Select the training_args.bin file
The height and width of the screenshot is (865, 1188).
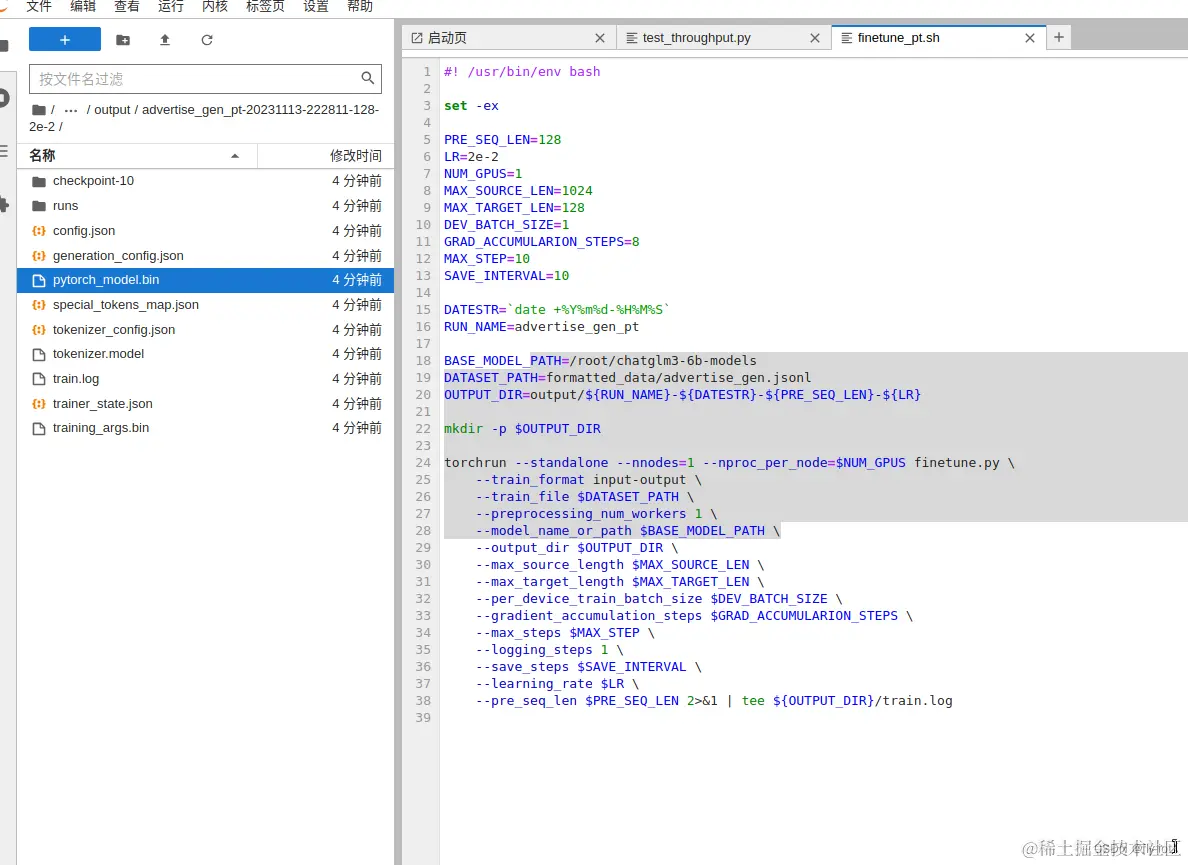(x=205, y=428)
